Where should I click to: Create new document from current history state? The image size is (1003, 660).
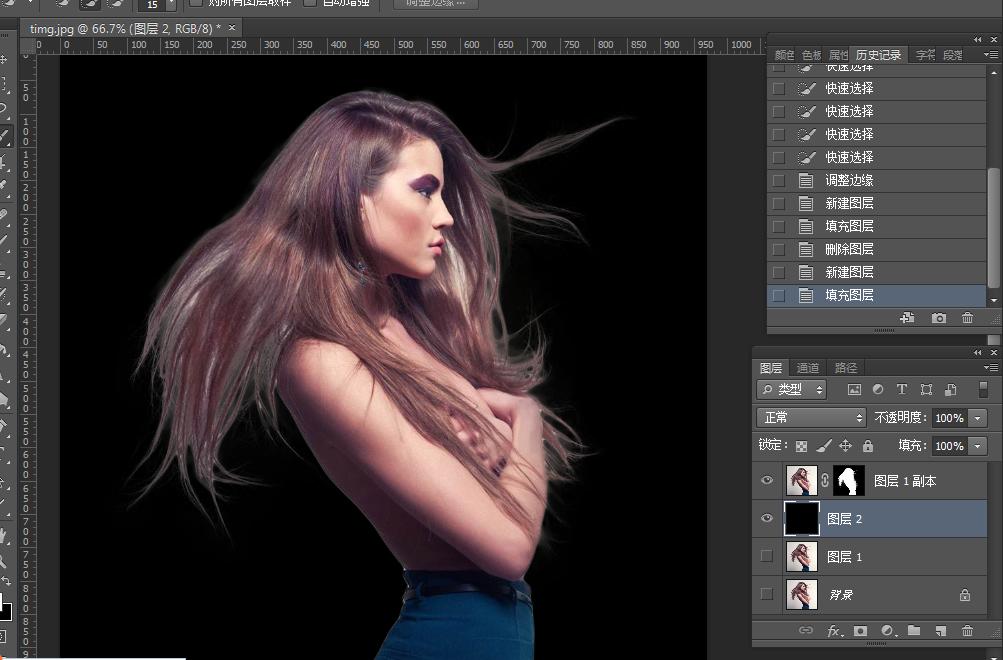[x=907, y=318]
